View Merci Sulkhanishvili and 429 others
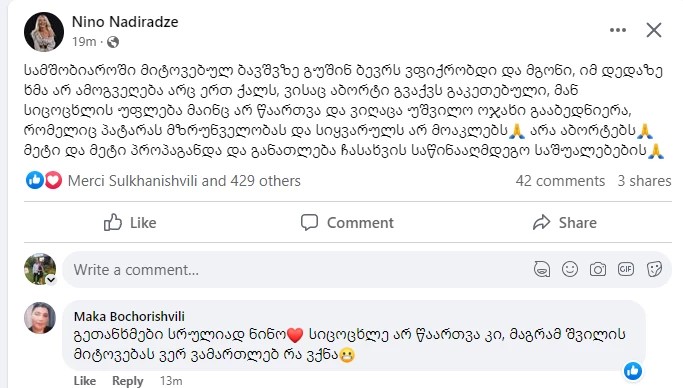Viewport: 683px width, 388px height. 184,181
